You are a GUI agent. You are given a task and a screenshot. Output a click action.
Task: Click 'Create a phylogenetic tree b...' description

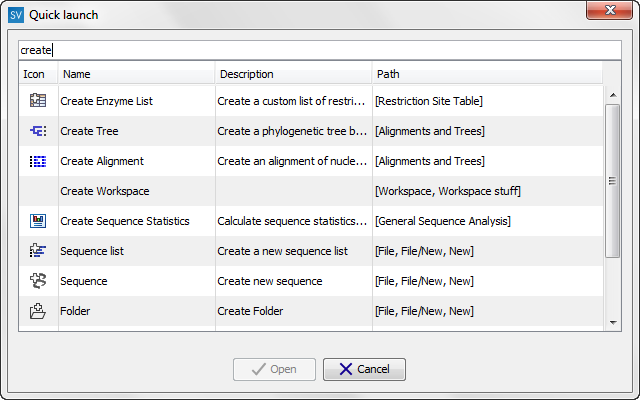292,131
